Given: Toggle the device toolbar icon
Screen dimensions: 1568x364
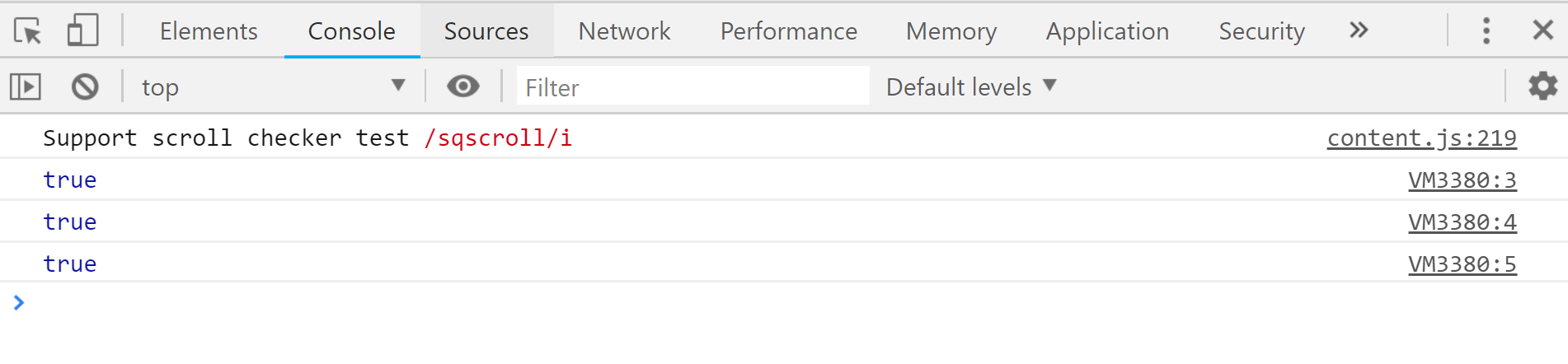Looking at the screenshot, I should 82,31.
